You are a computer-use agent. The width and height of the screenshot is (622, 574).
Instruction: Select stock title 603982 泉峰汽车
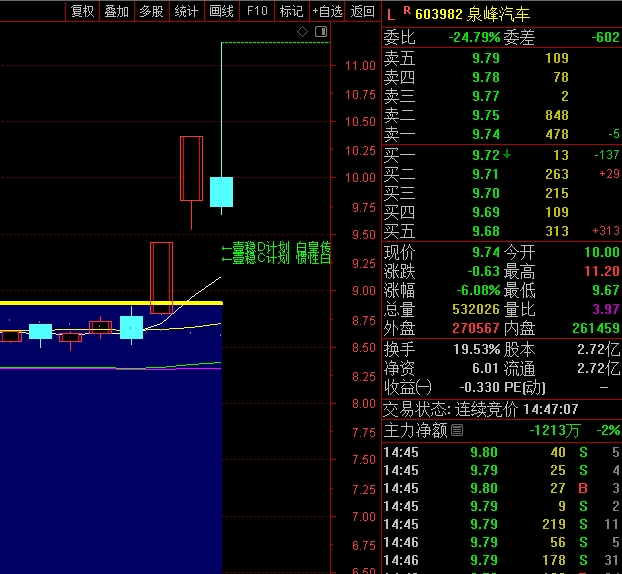[x=472, y=14]
